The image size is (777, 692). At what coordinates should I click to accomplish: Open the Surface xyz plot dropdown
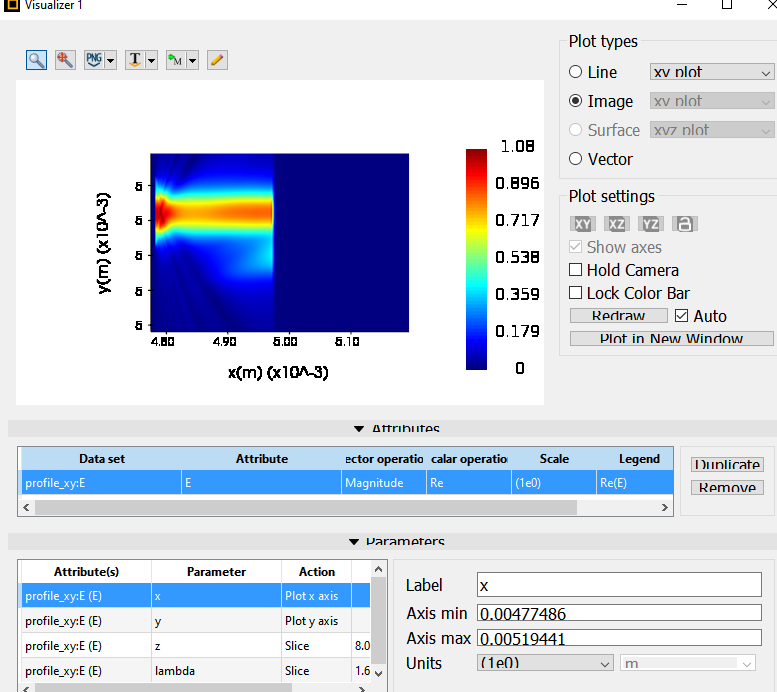[712, 130]
